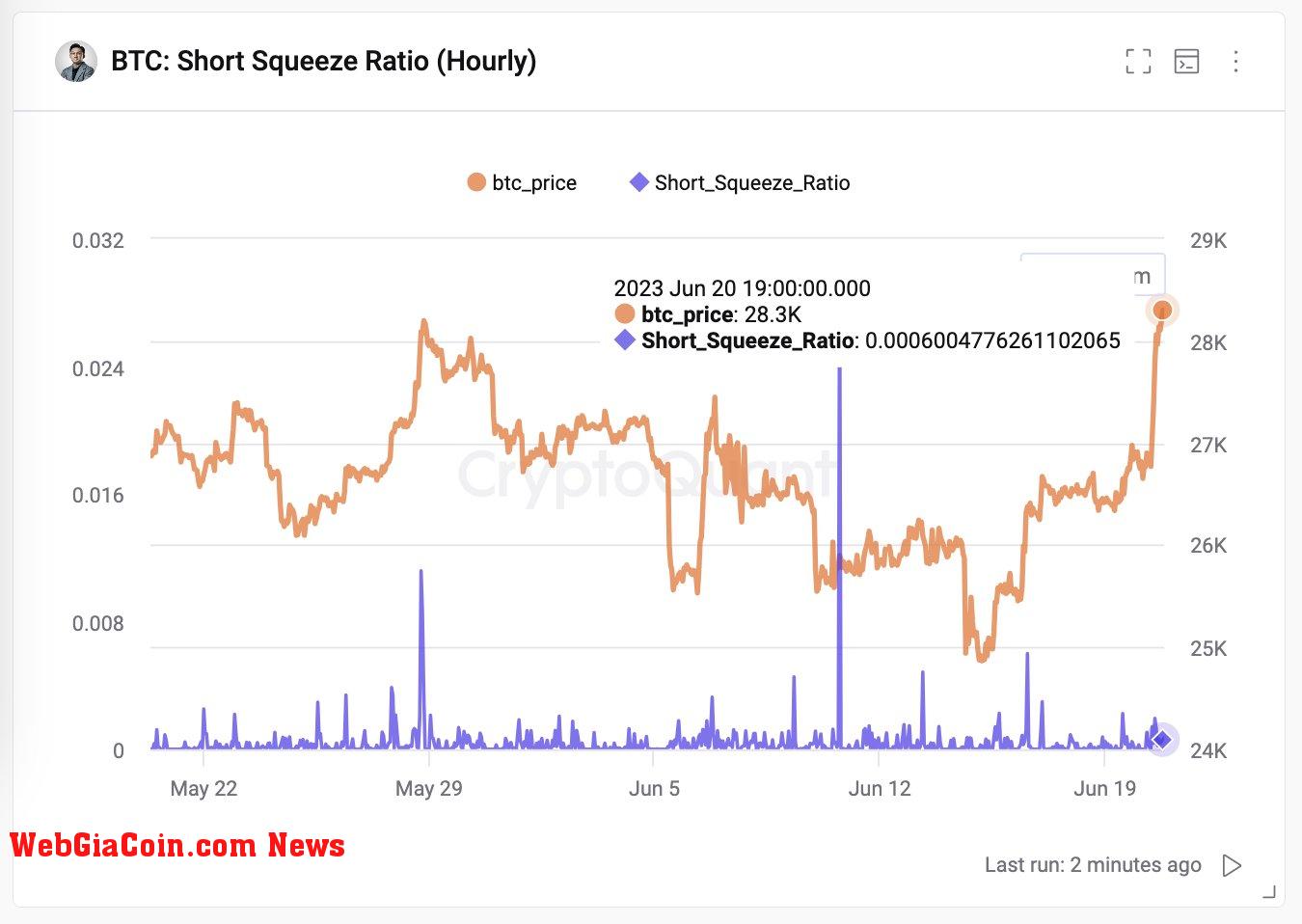Open the author avatar profile
Screen dimensions: 1302x924
pyautogui.click(x=76, y=62)
